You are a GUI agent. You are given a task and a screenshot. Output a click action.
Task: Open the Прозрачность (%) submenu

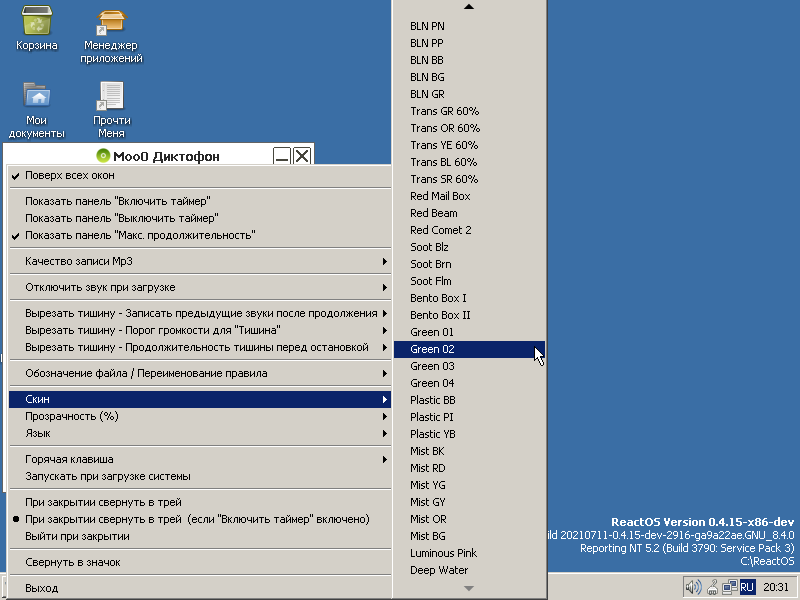200,416
